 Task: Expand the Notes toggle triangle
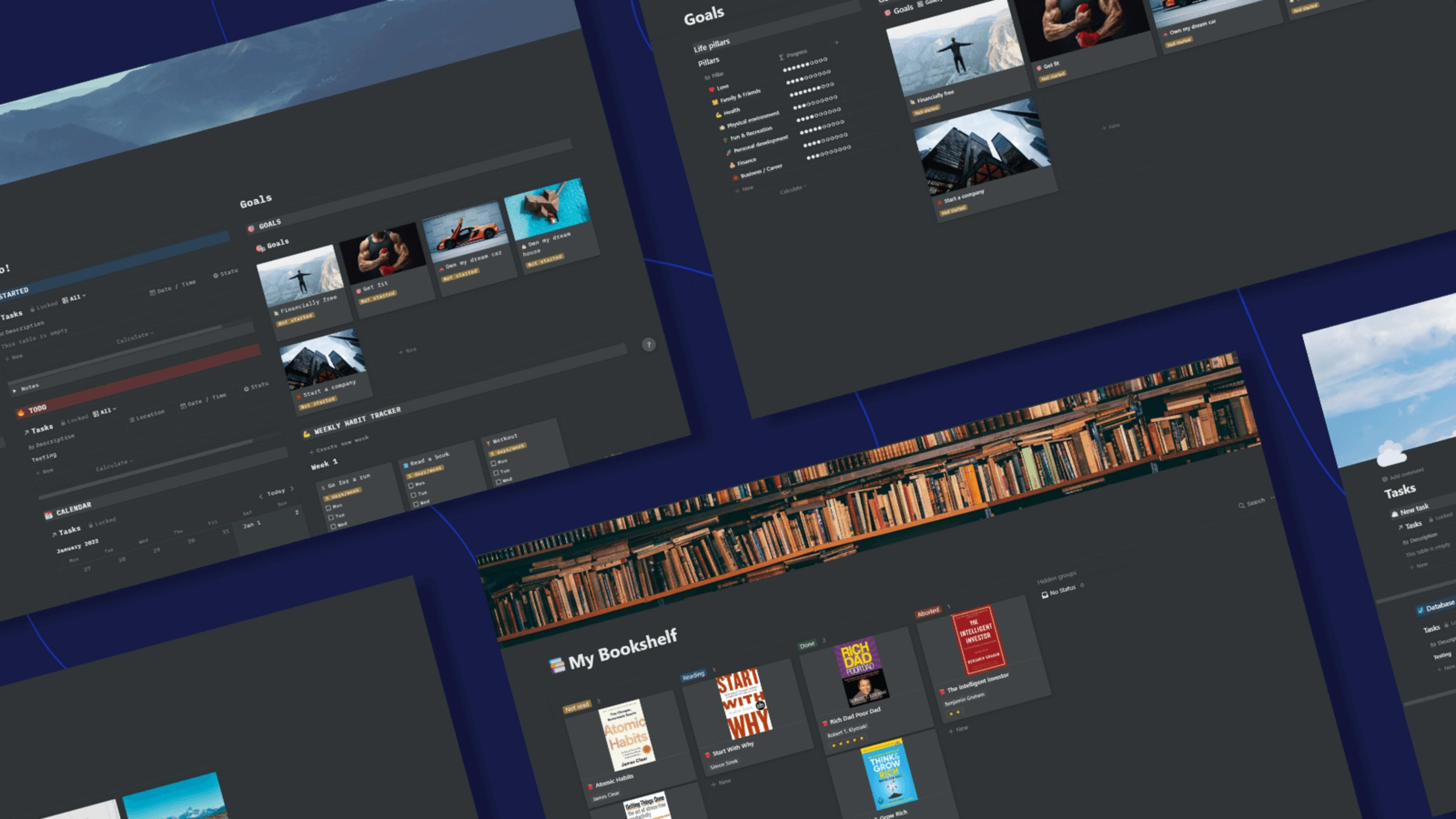[x=15, y=391]
